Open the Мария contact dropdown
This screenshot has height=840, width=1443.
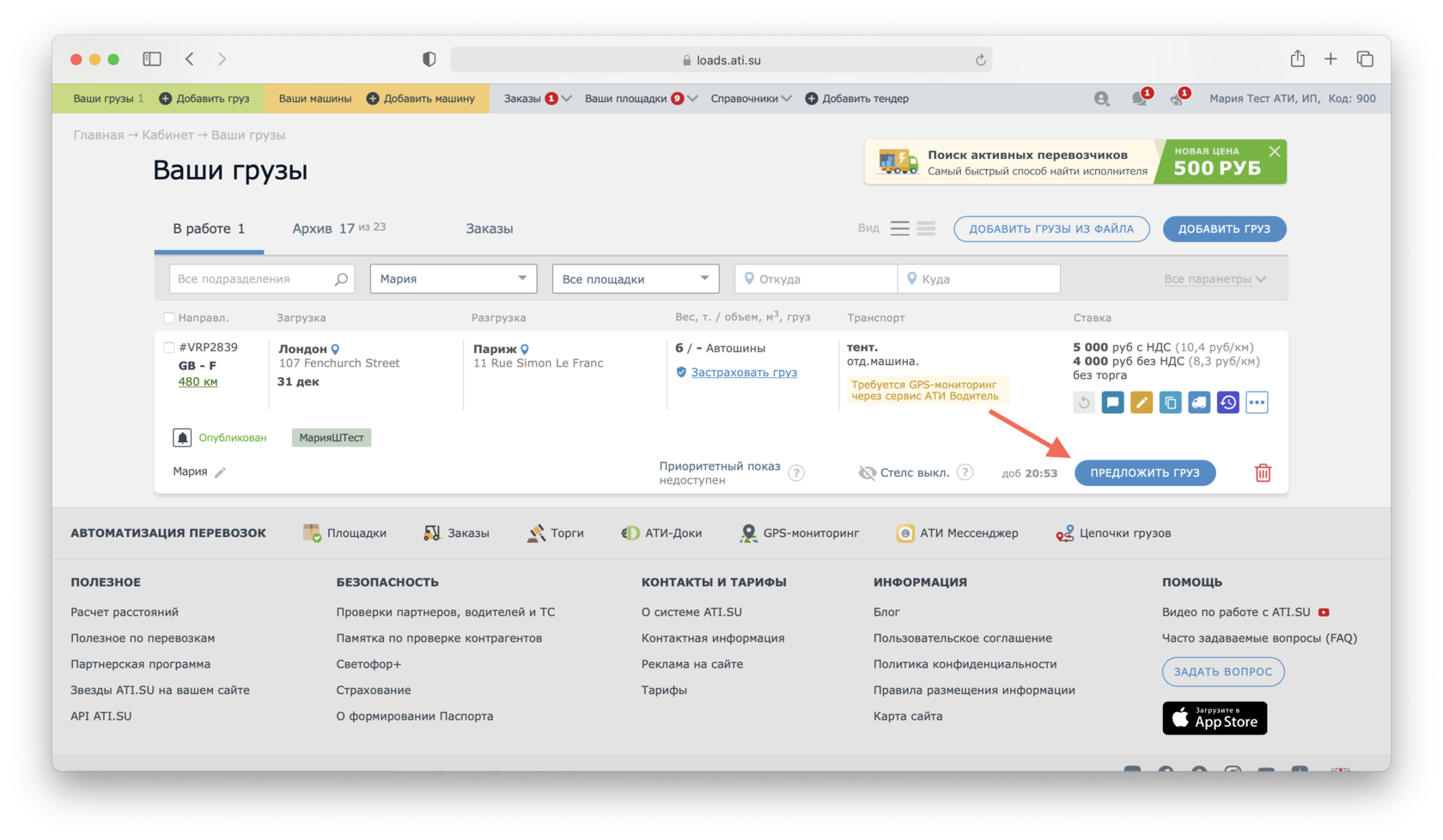click(454, 278)
